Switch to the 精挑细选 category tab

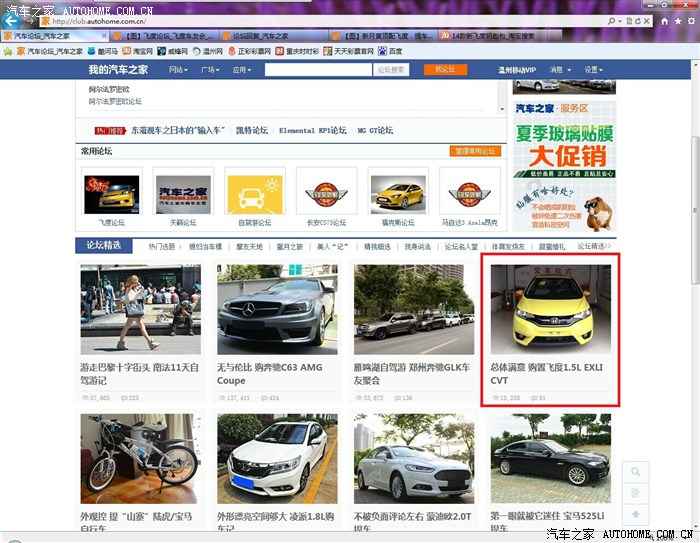(378, 246)
